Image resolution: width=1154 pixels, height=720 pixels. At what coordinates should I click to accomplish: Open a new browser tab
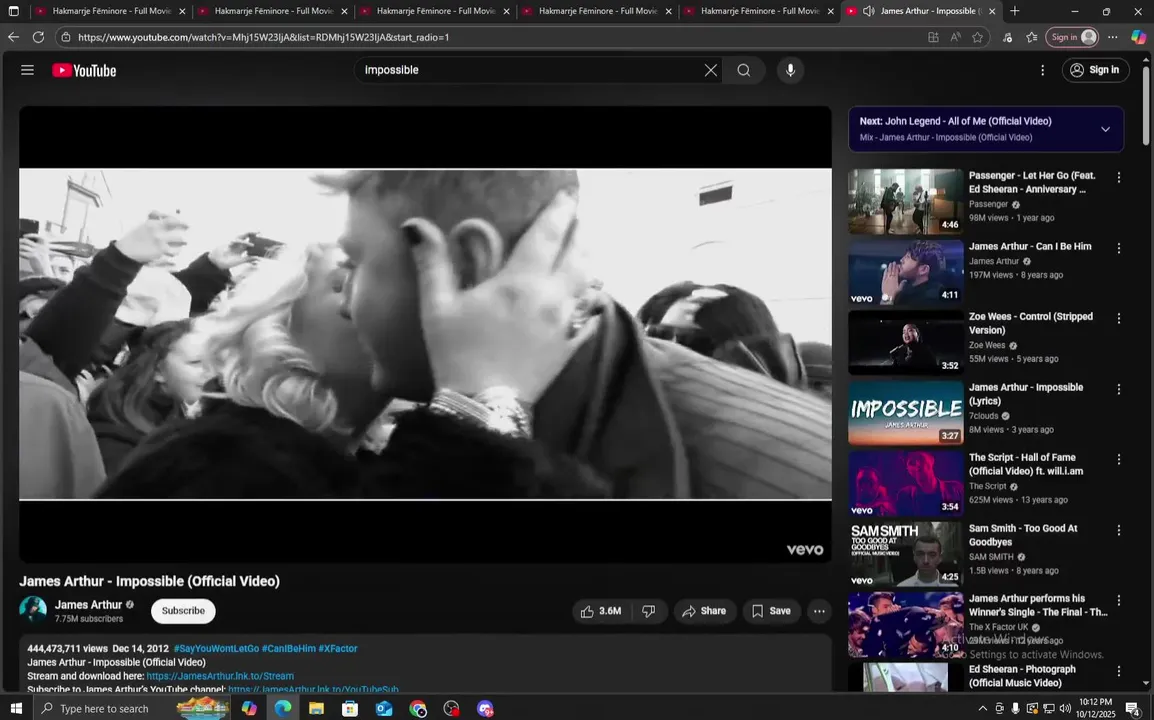pos(1014,11)
